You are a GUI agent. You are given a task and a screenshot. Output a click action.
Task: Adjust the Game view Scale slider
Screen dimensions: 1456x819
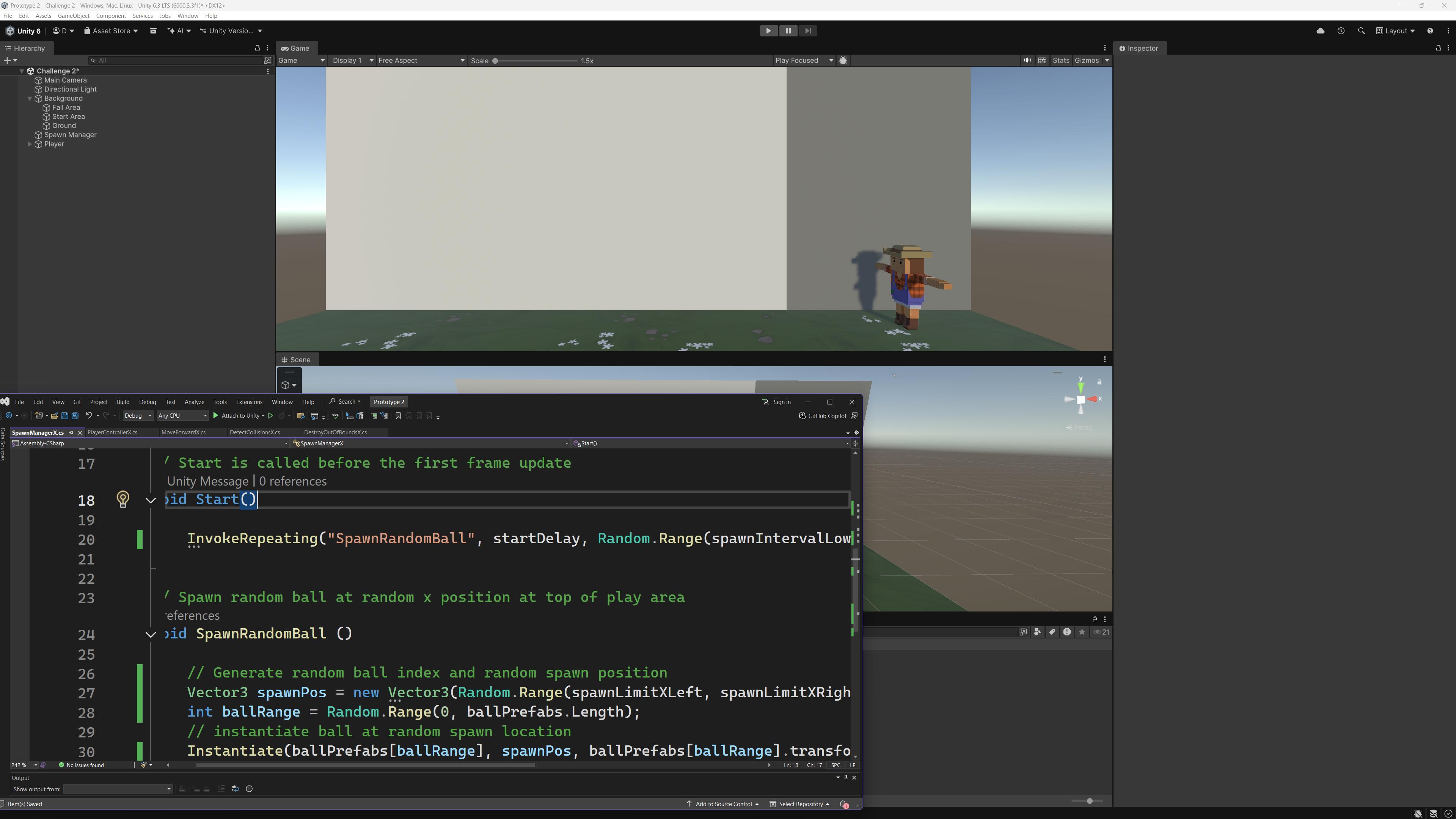[x=495, y=60]
